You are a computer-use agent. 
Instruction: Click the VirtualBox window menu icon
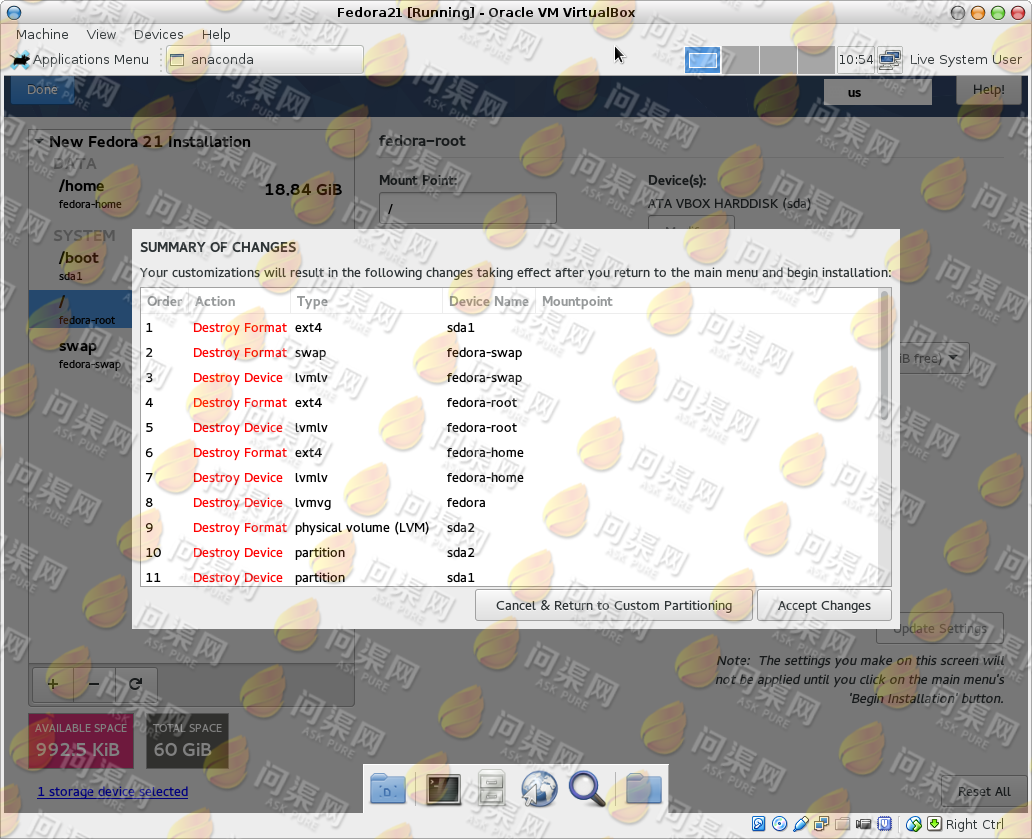13,13
